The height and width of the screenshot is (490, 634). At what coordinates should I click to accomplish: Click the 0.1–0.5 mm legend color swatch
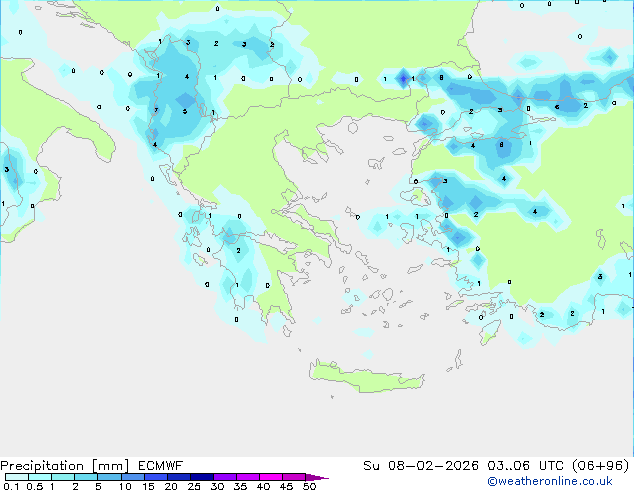tap(17, 477)
